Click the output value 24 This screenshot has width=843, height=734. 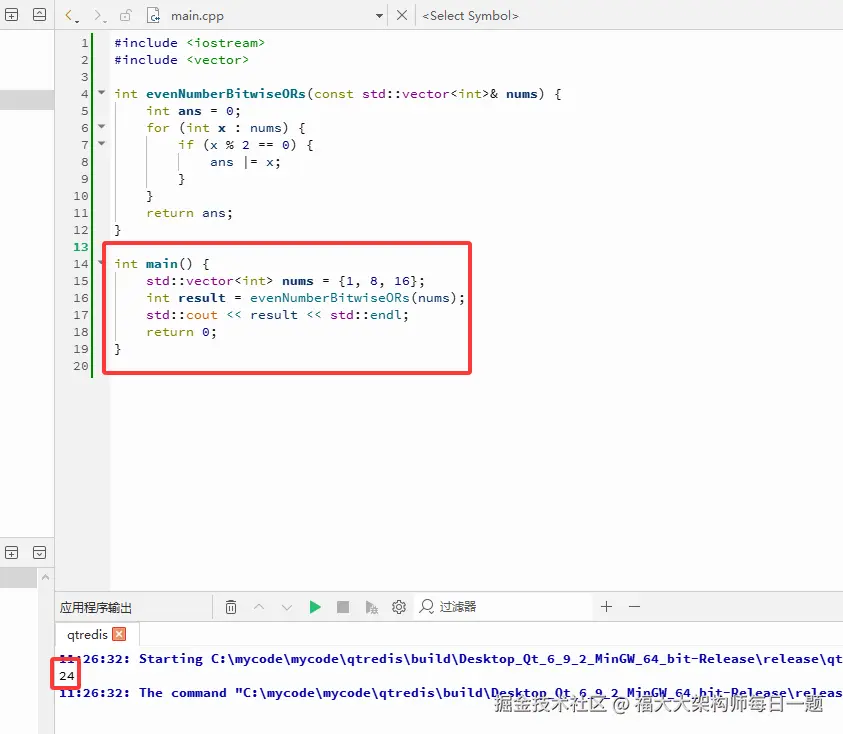pyautogui.click(x=67, y=675)
